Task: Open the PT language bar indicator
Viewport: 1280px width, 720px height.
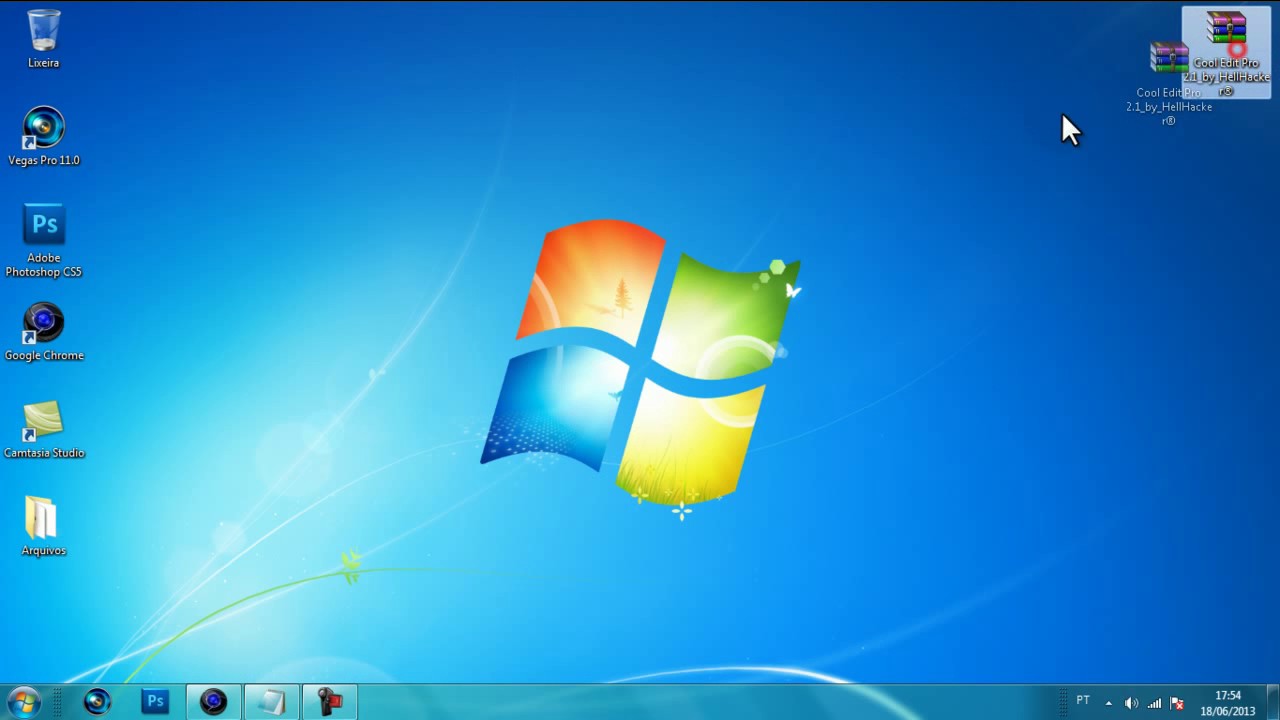Action: coord(1083,702)
